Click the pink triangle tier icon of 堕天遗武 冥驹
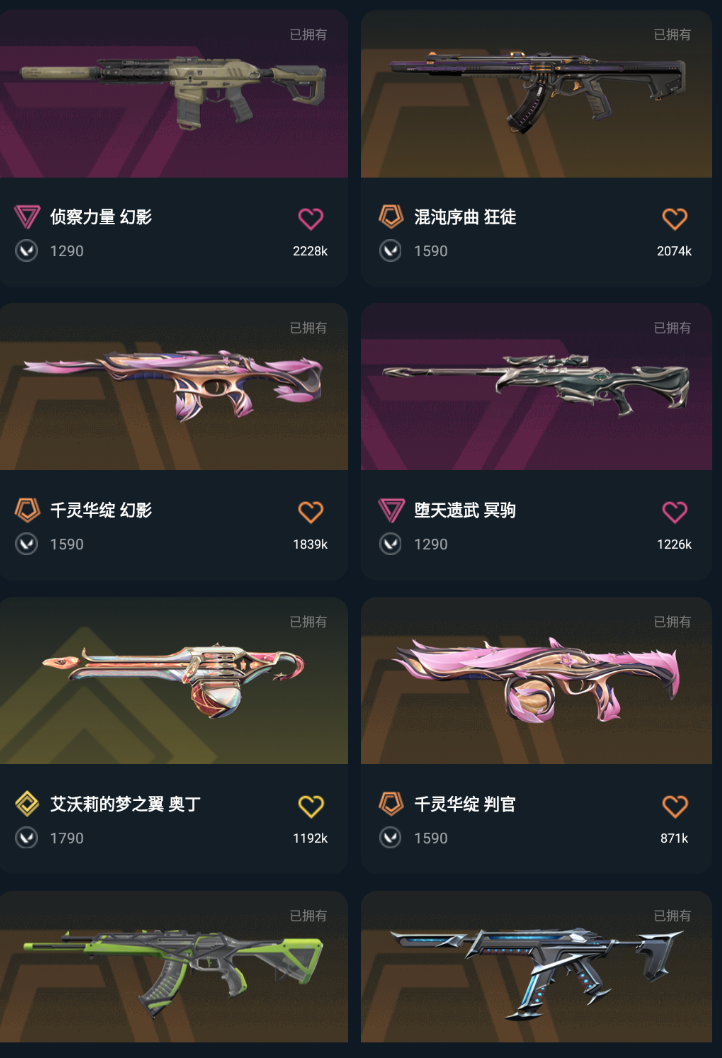This screenshot has height=1058, width=722. coord(391,510)
